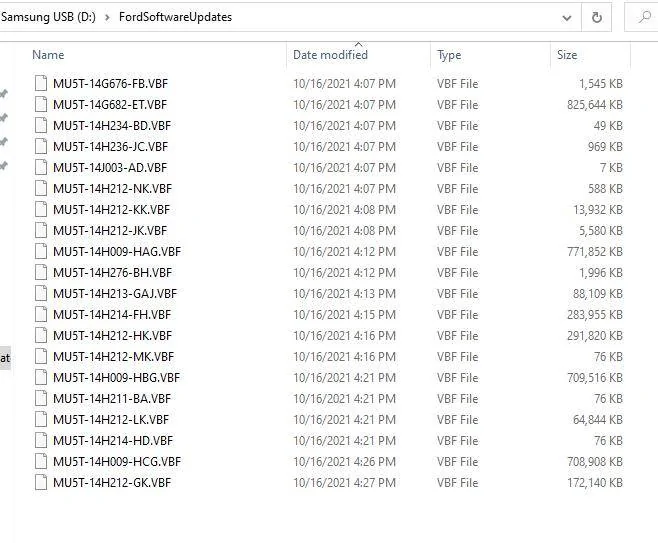Select the file icon of MU5T-14H236-JC.VBF
658x543 pixels.
coord(41,146)
